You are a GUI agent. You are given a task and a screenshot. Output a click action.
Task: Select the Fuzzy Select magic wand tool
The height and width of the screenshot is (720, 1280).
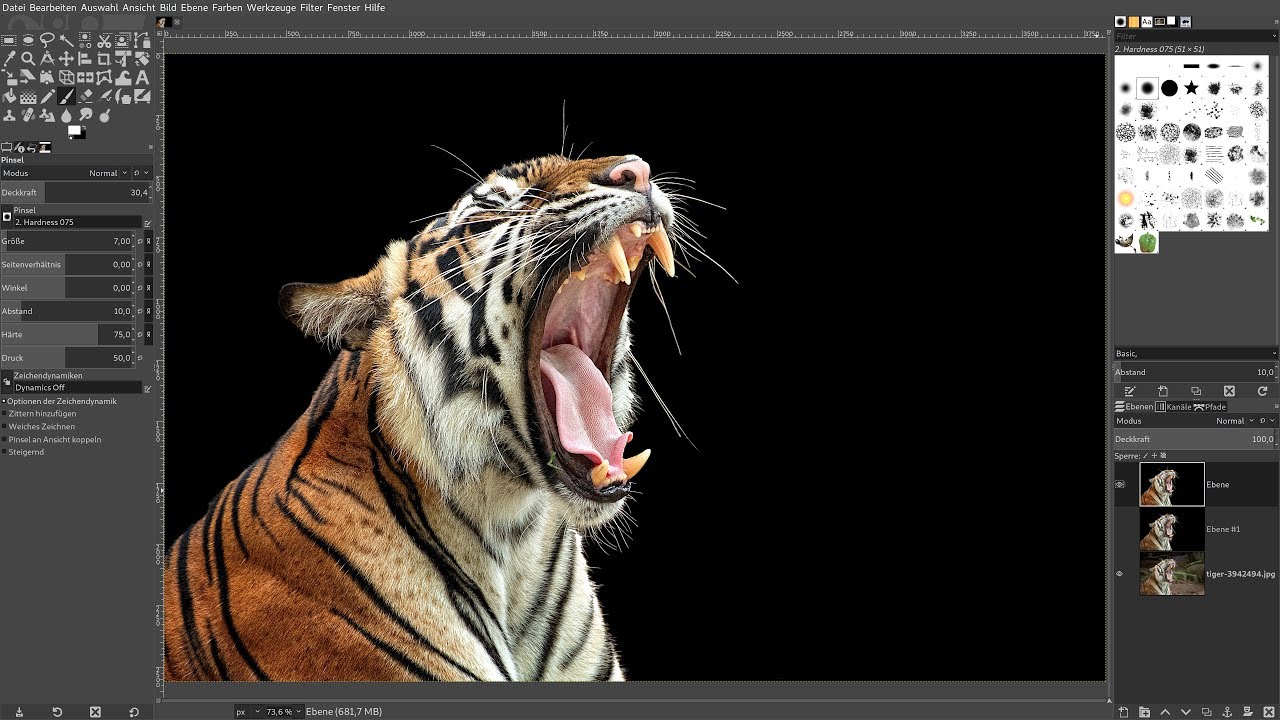tap(66, 40)
